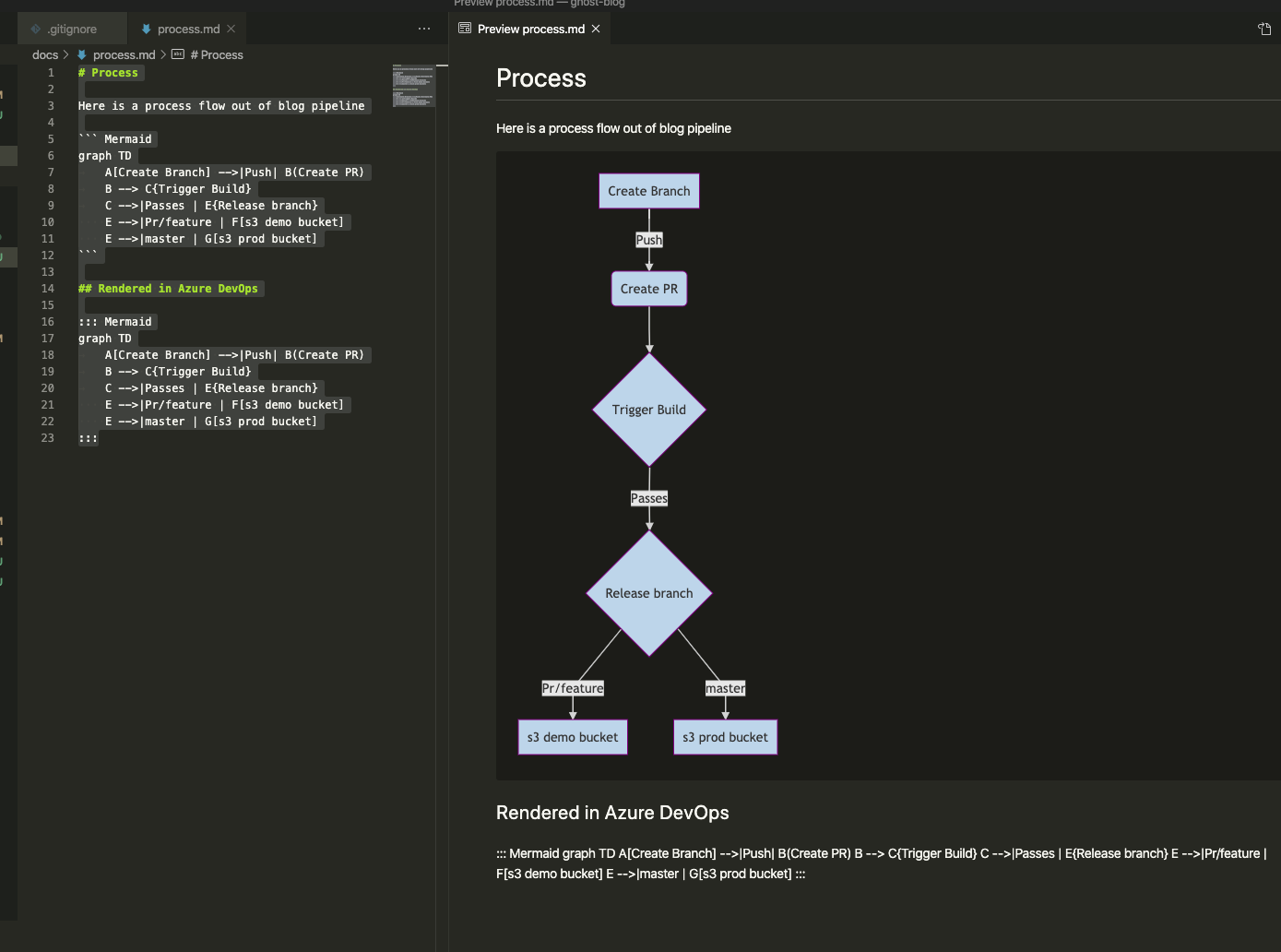
Task: Click the Create Branch node in the diagram
Action: [648, 190]
